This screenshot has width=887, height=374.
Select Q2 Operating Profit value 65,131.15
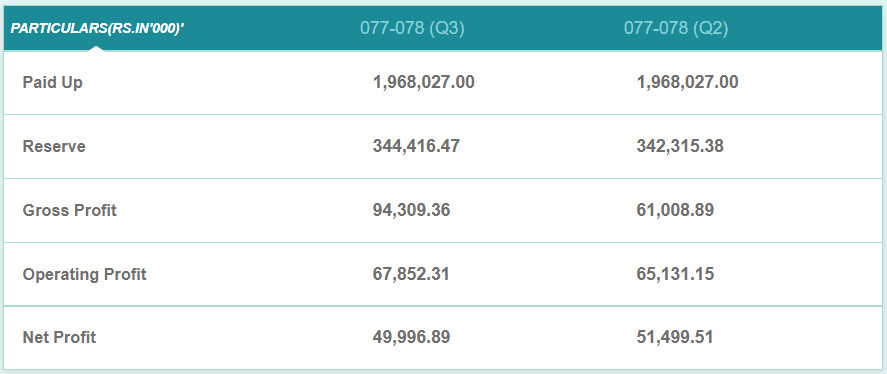coord(675,274)
